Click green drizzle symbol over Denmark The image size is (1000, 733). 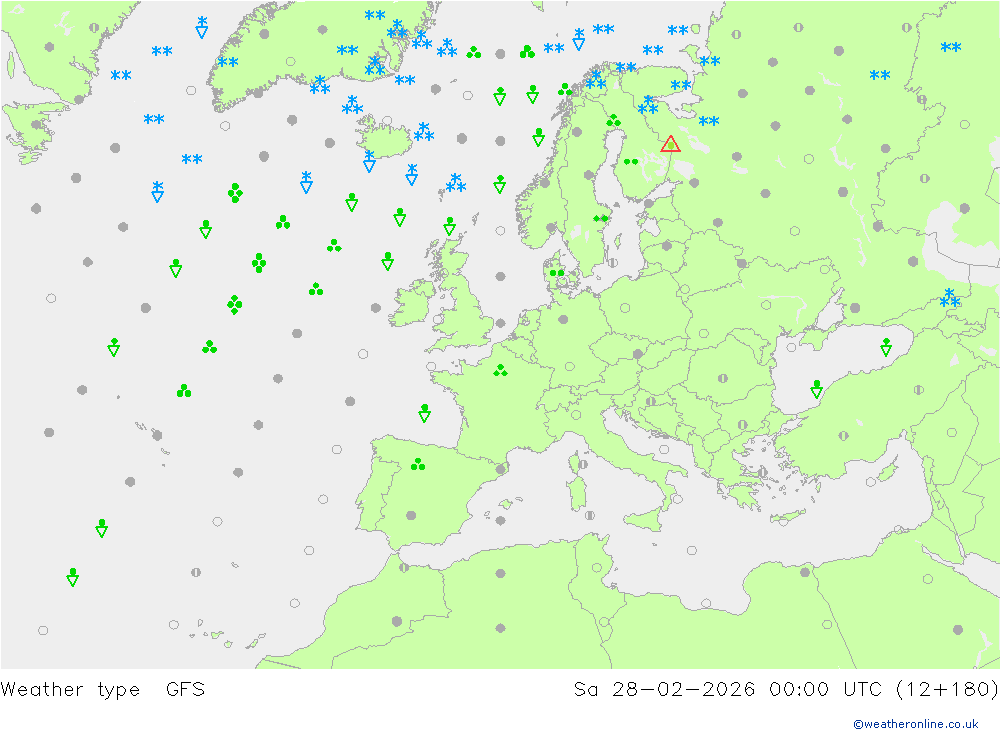[557, 273]
